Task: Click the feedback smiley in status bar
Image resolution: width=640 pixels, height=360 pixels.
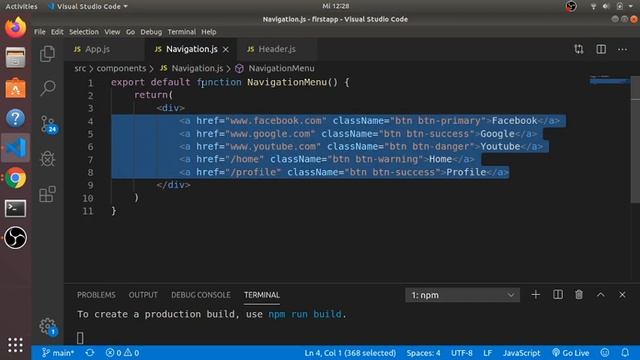Action: point(605,353)
